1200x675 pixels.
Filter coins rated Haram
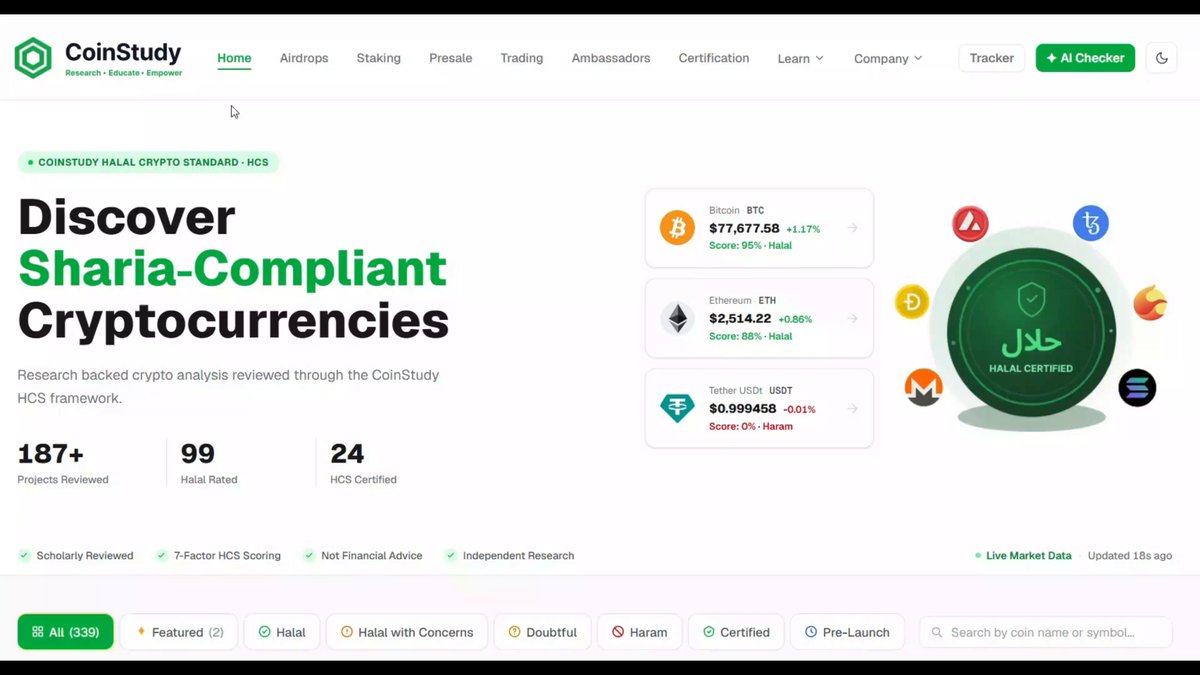pyautogui.click(x=640, y=632)
